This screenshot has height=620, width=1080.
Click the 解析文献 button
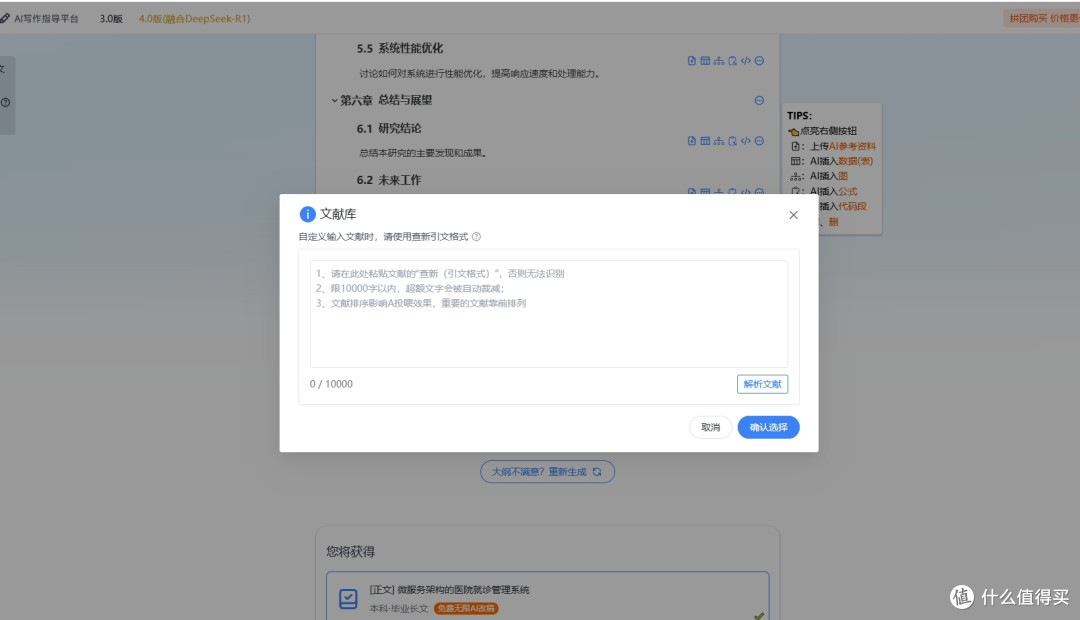tap(762, 384)
